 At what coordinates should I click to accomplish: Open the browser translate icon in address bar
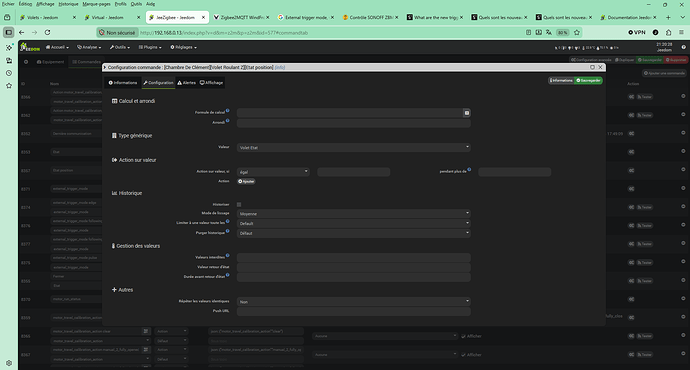click(x=549, y=33)
